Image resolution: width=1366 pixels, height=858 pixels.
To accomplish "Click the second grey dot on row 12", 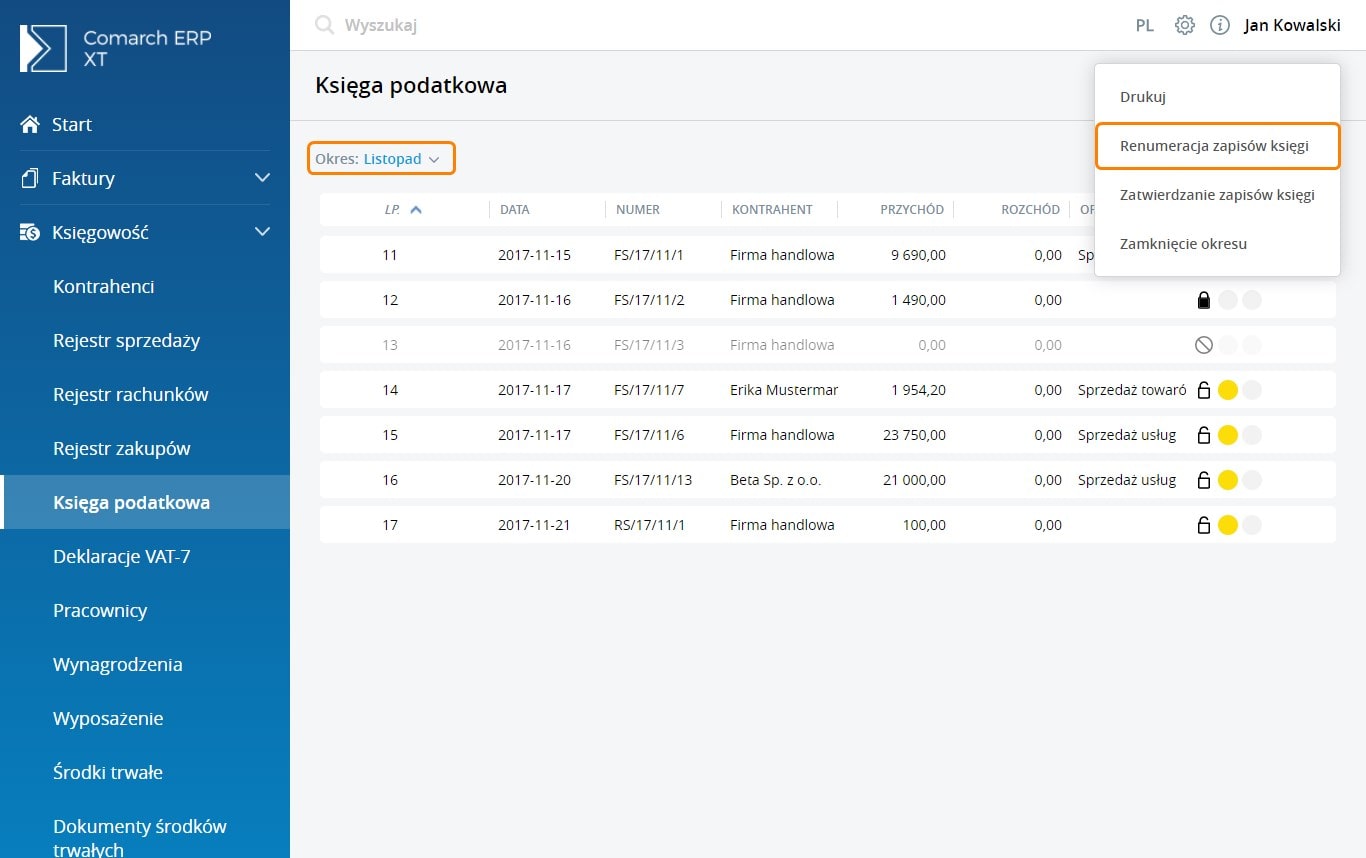I will point(1252,300).
